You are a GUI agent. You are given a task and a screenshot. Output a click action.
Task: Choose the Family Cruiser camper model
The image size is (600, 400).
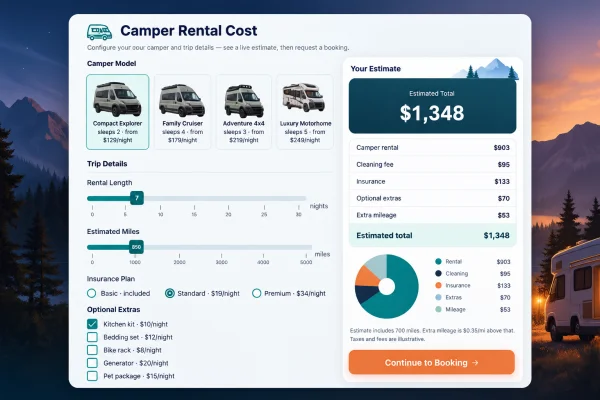pyautogui.click(x=182, y=112)
